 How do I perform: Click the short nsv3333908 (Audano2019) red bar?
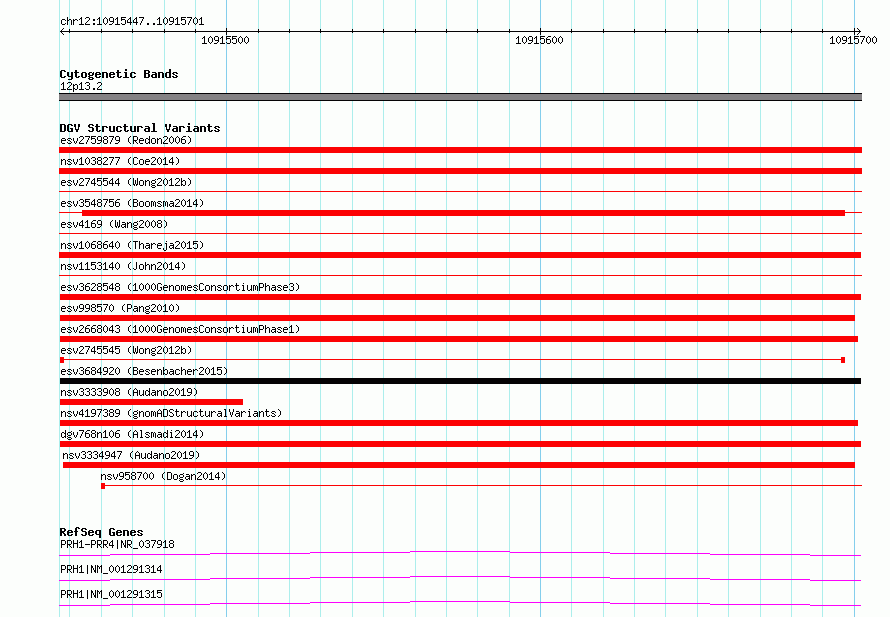point(151,402)
